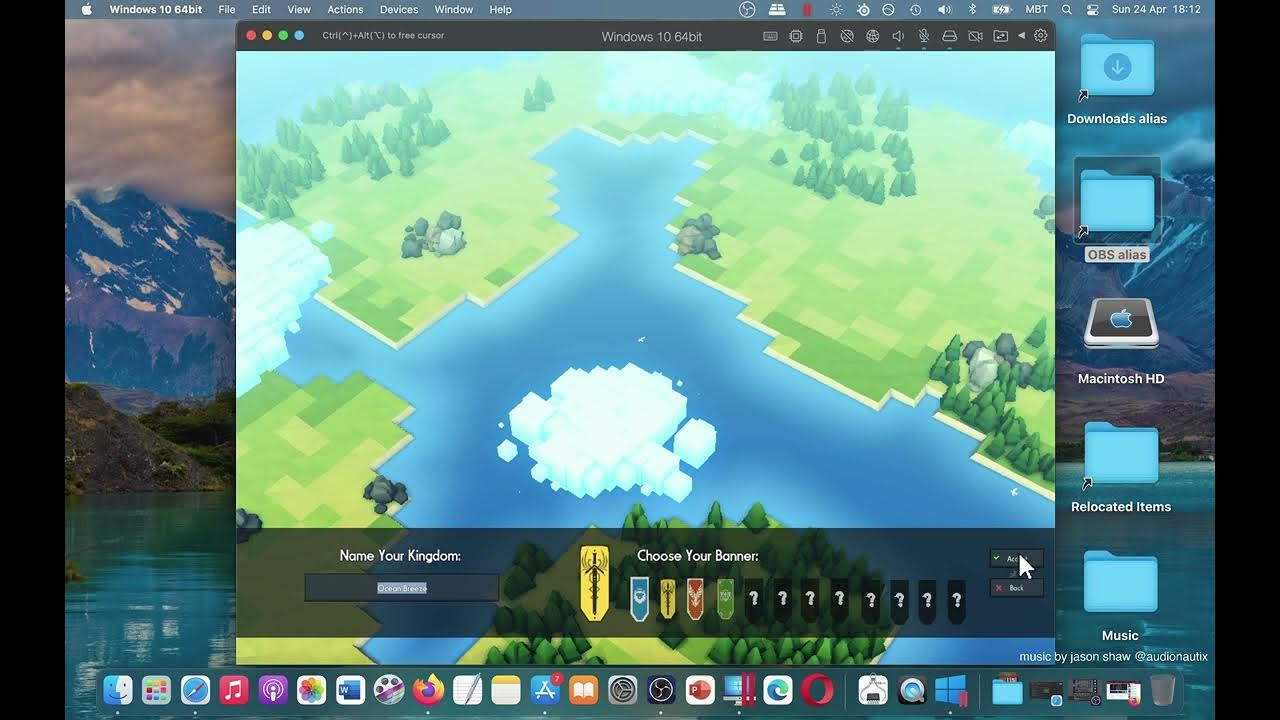This screenshot has width=1280, height=720.
Task: Open Finder from the Dock
Action: click(118, 690)
